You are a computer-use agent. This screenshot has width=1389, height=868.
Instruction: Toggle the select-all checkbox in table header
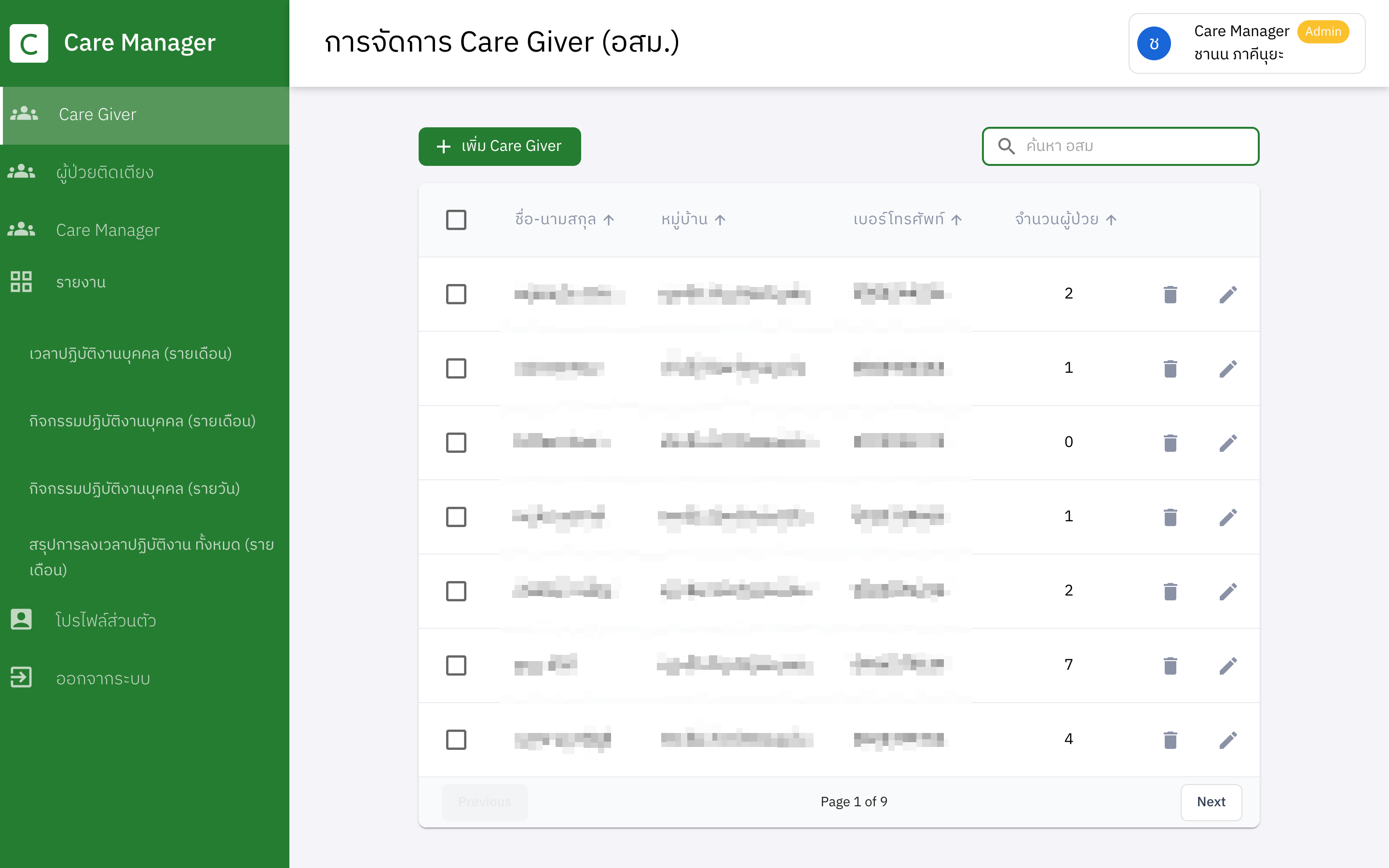coord(456,220)
